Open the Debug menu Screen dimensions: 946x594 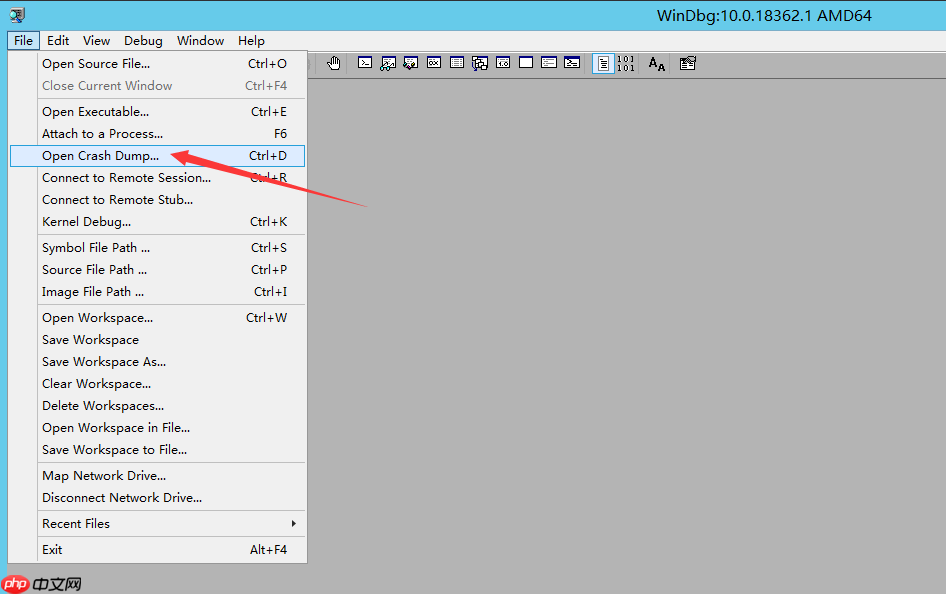click(x=143, y=40)
